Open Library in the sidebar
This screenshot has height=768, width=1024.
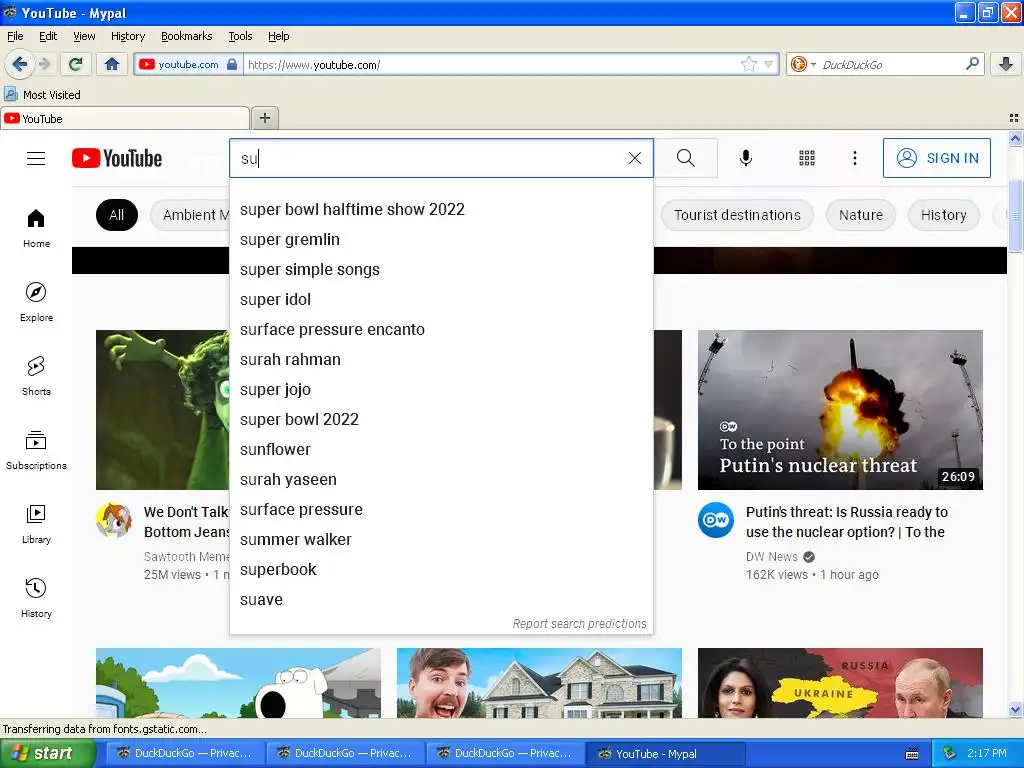36,524
